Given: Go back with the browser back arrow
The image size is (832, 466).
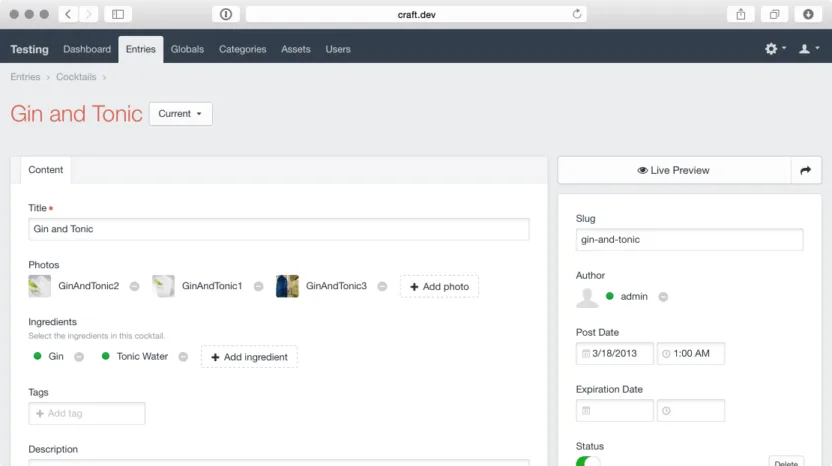Looking at the screenshot, I should (68, 14).
